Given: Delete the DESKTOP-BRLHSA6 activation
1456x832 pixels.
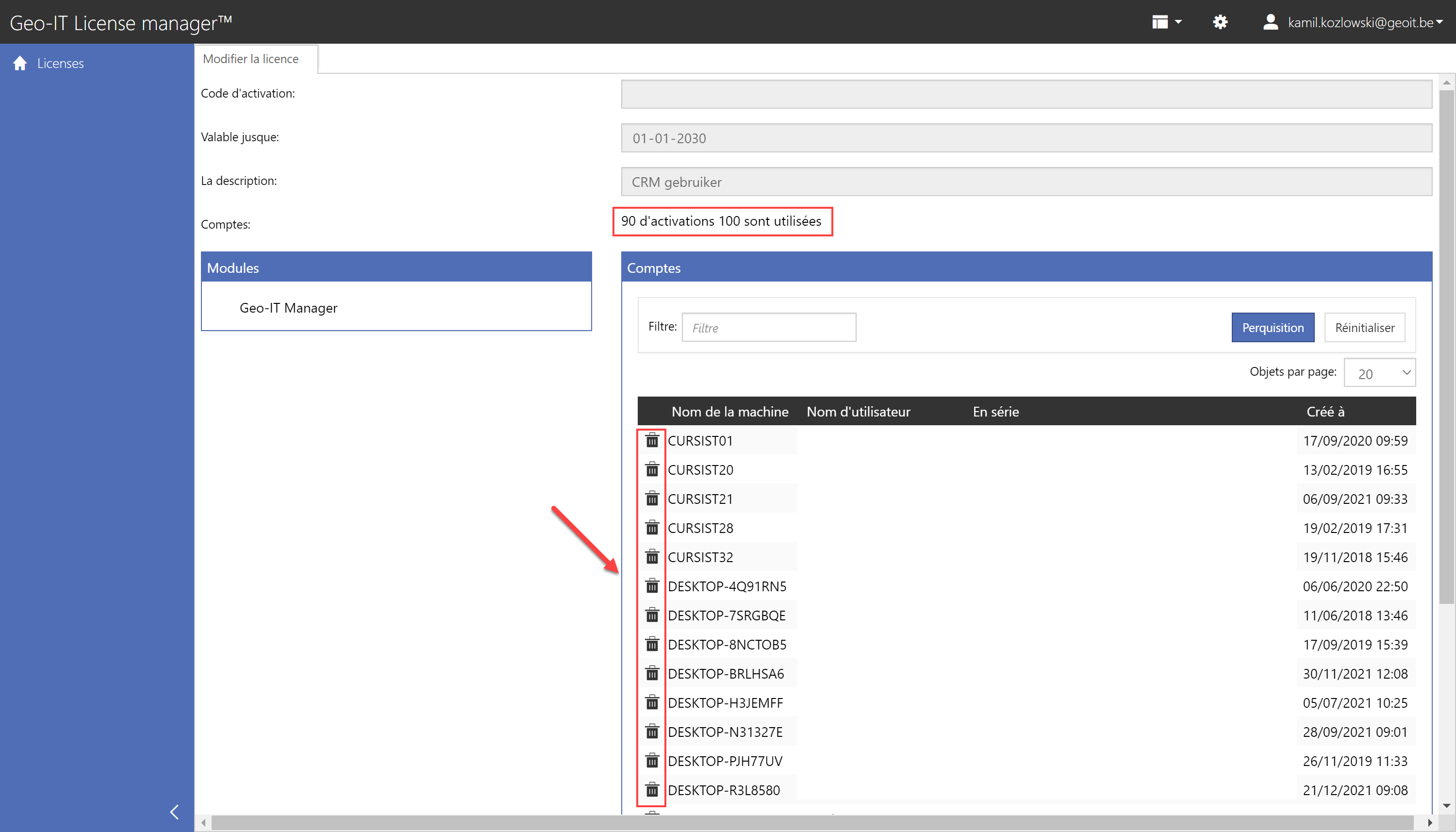Looking at the screenshot, I should [652, 674].
